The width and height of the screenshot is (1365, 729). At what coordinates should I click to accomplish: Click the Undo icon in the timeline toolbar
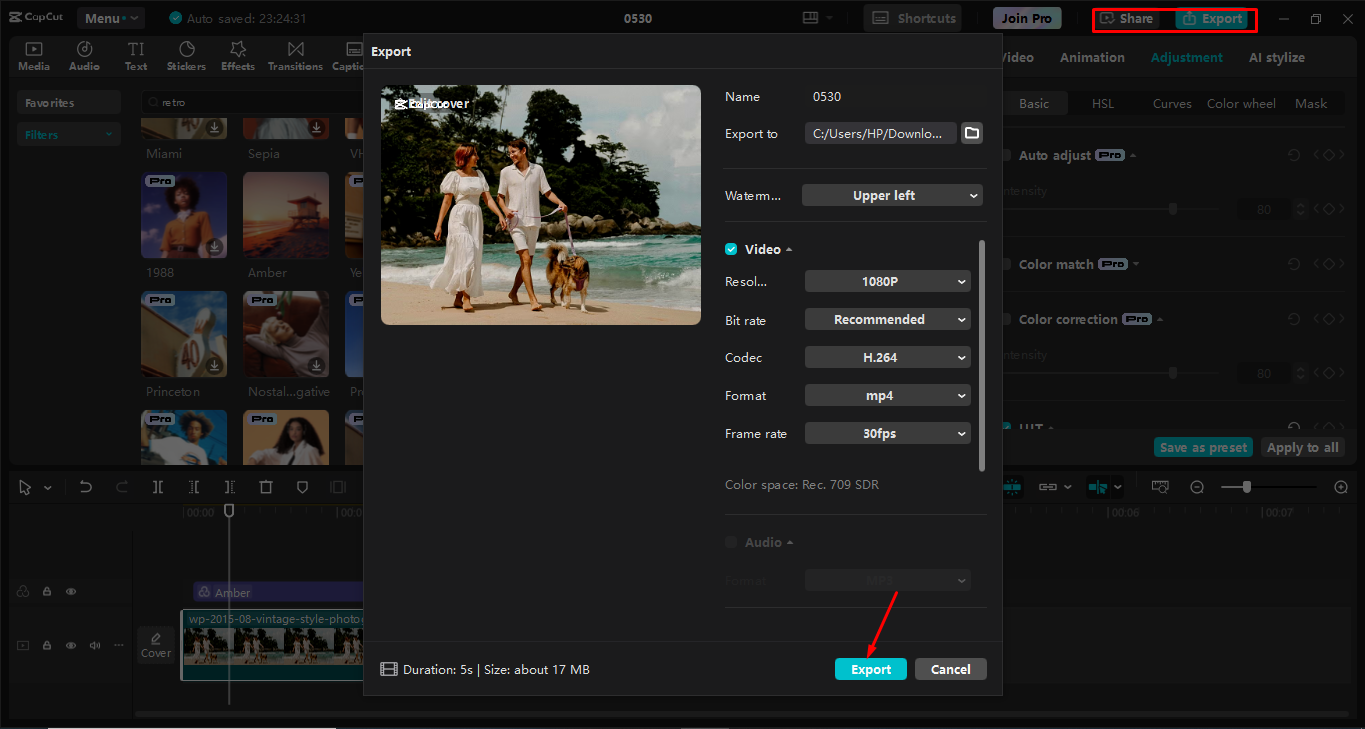click(x=85, y=487)
